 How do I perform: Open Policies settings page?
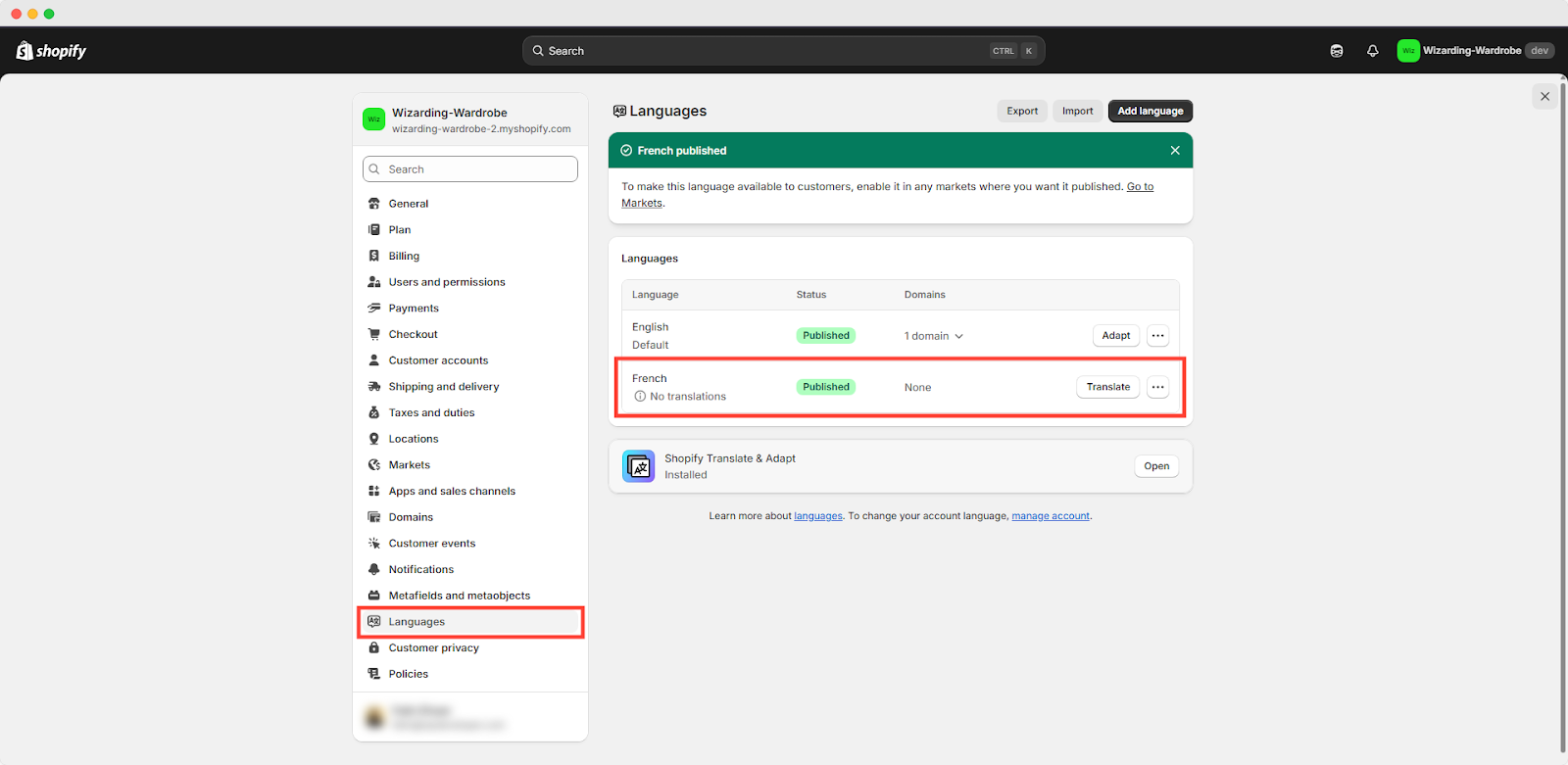(x=470, y=674)
